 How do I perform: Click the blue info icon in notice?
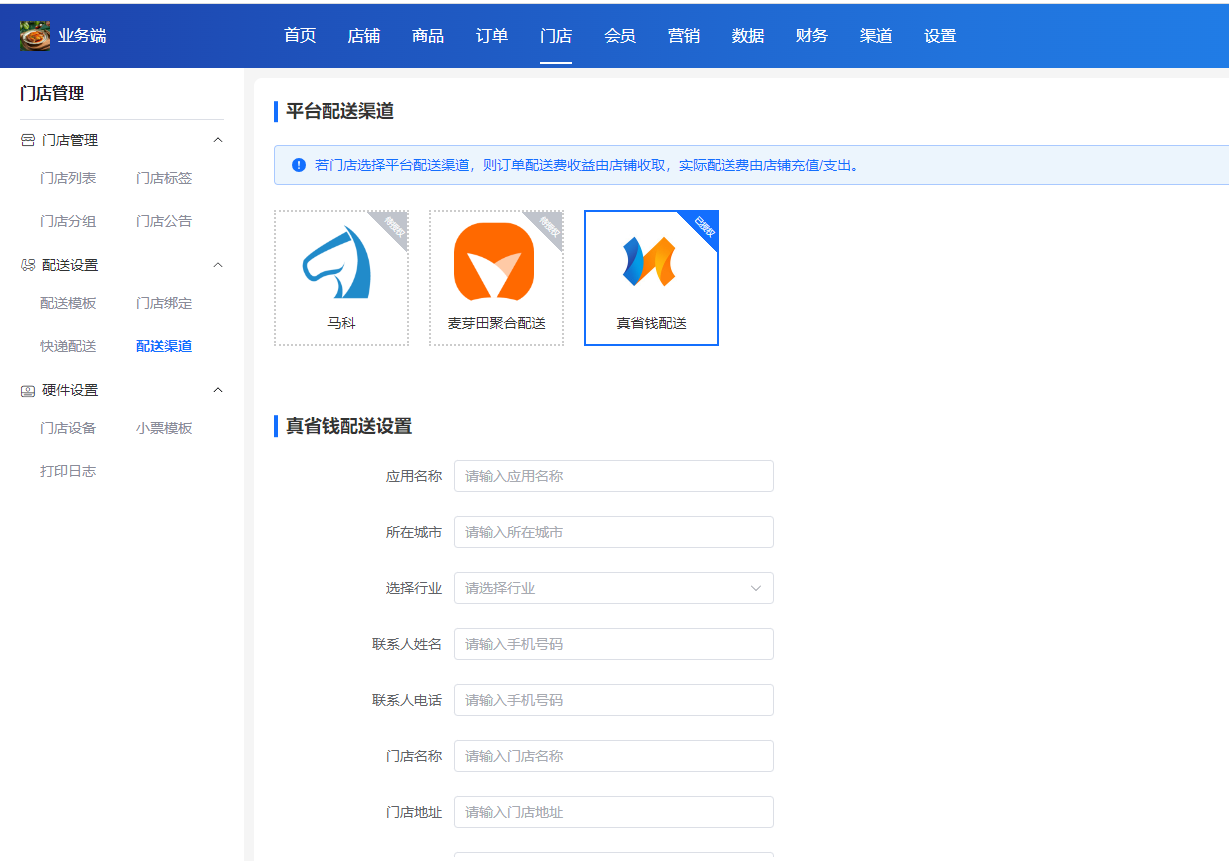click(299, 165)
